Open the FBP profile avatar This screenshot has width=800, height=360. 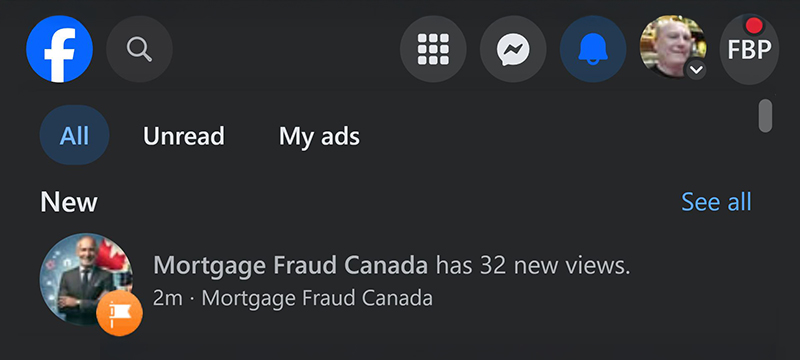coord(749,49)
